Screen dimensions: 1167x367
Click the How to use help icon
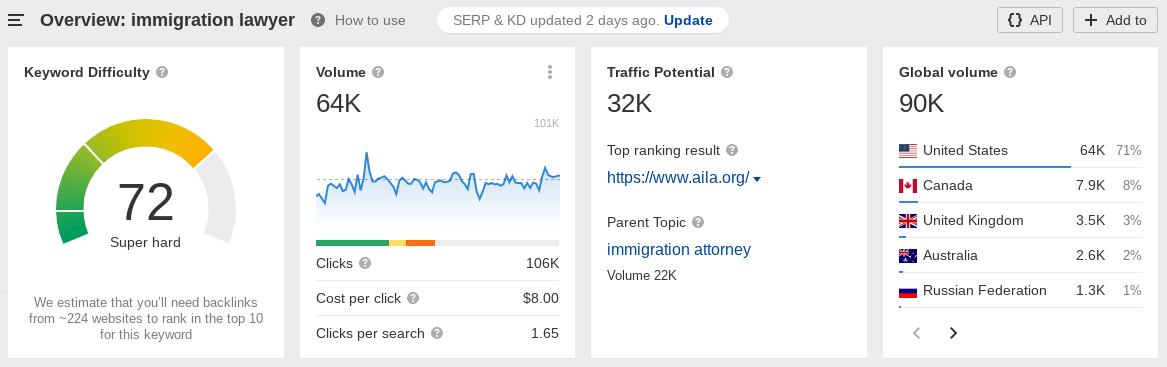tap(318, 20)
